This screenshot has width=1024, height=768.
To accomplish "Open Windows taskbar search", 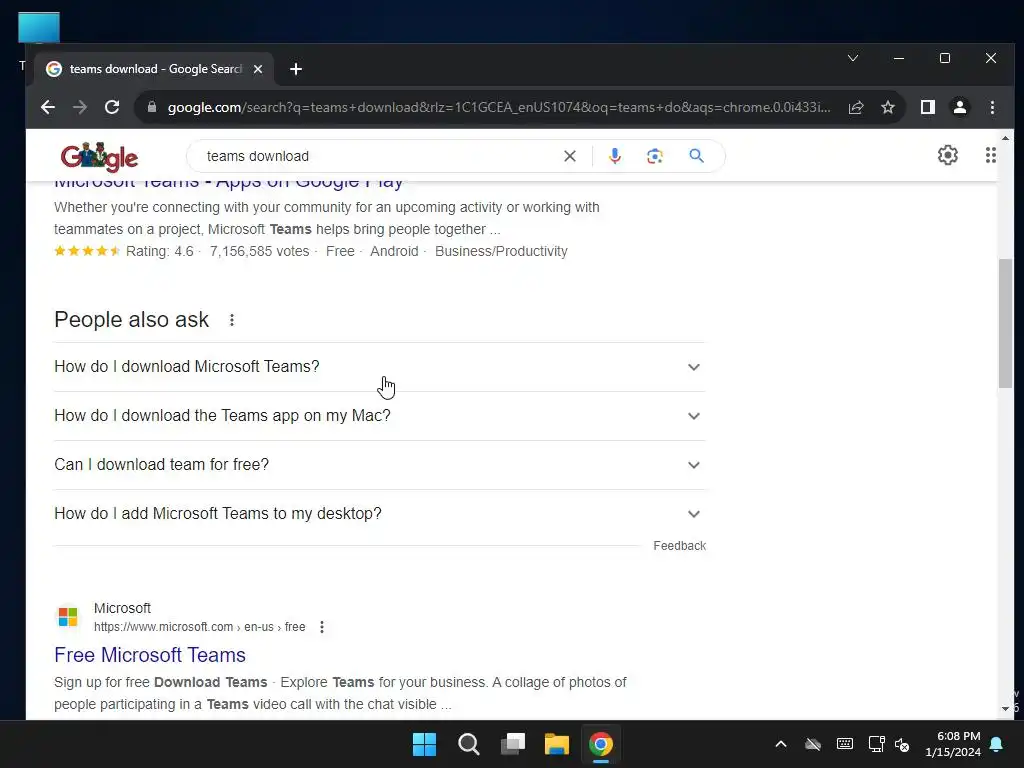I will click(468, 744).
